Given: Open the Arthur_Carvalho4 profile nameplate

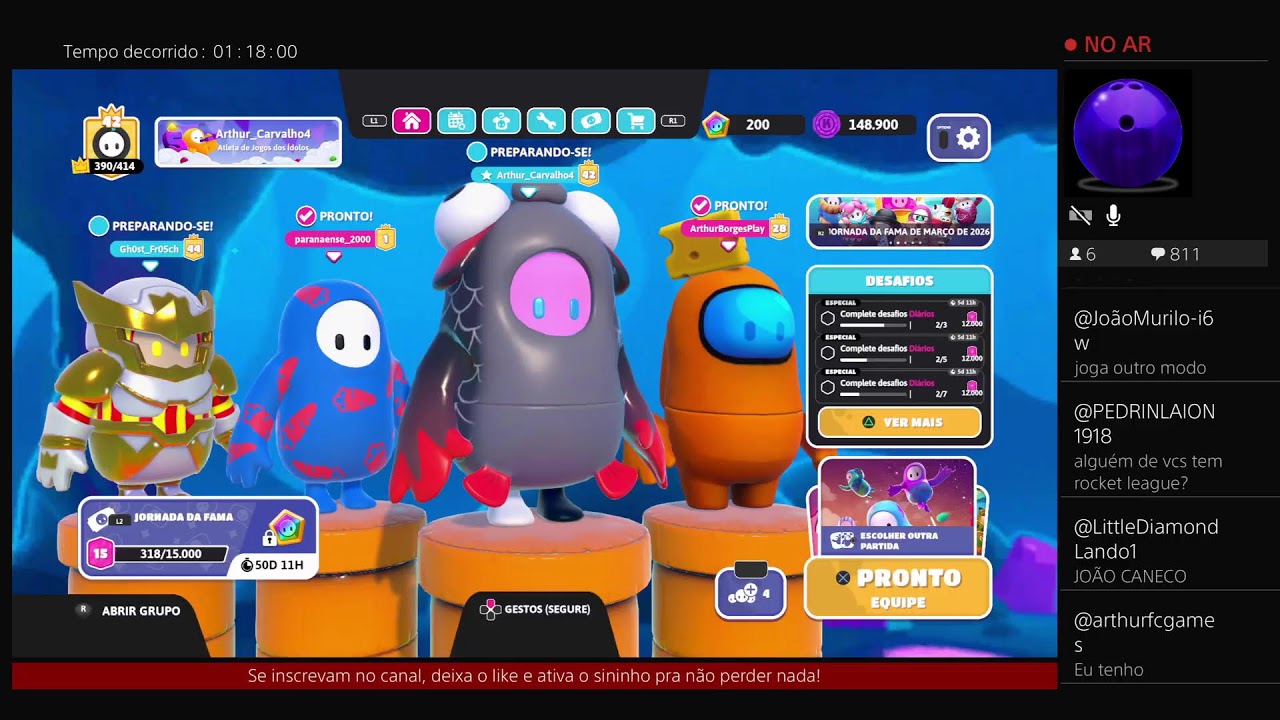Looking at the screenshot, I should point(248,142).
